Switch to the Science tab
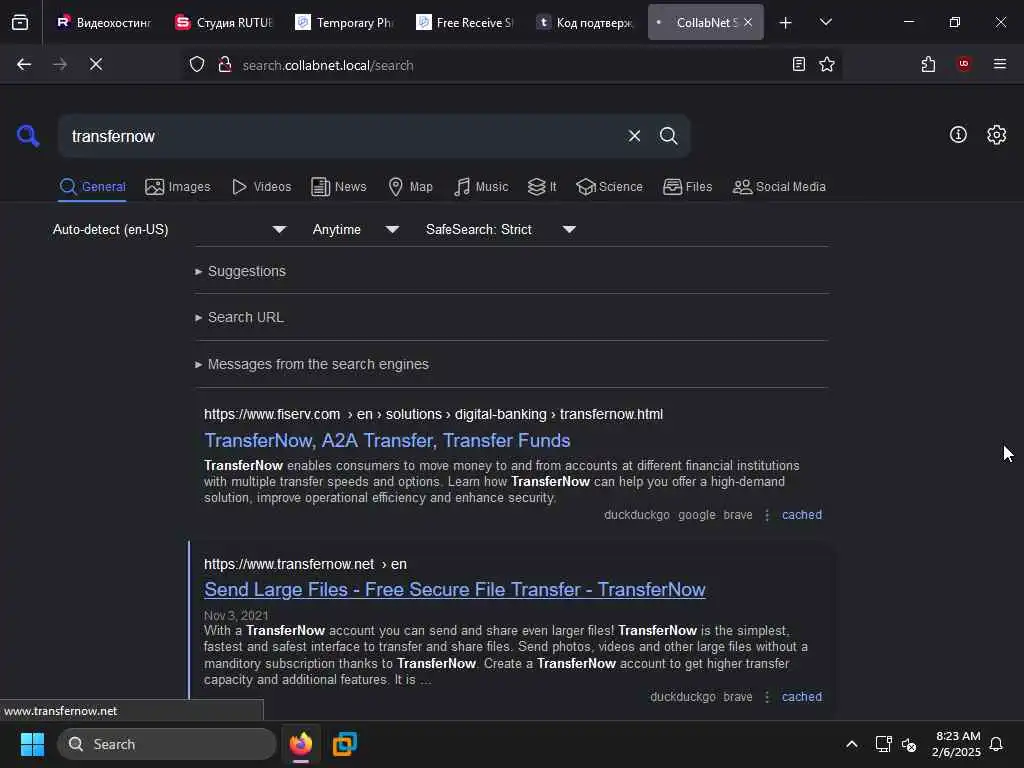This screenshot has width=1024, height=768. [x=609, y=187]
